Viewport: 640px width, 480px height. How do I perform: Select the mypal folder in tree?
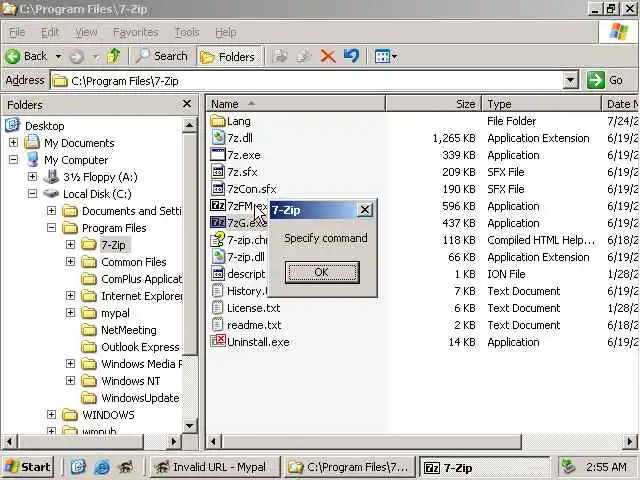tap(115, 313)
